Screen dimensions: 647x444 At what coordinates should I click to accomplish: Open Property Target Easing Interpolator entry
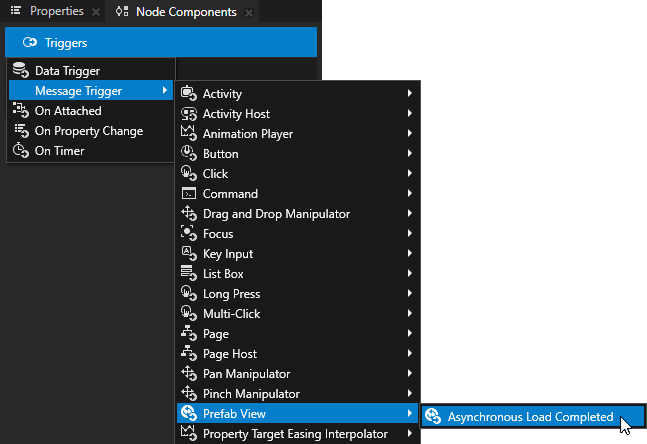pos(298,433)
